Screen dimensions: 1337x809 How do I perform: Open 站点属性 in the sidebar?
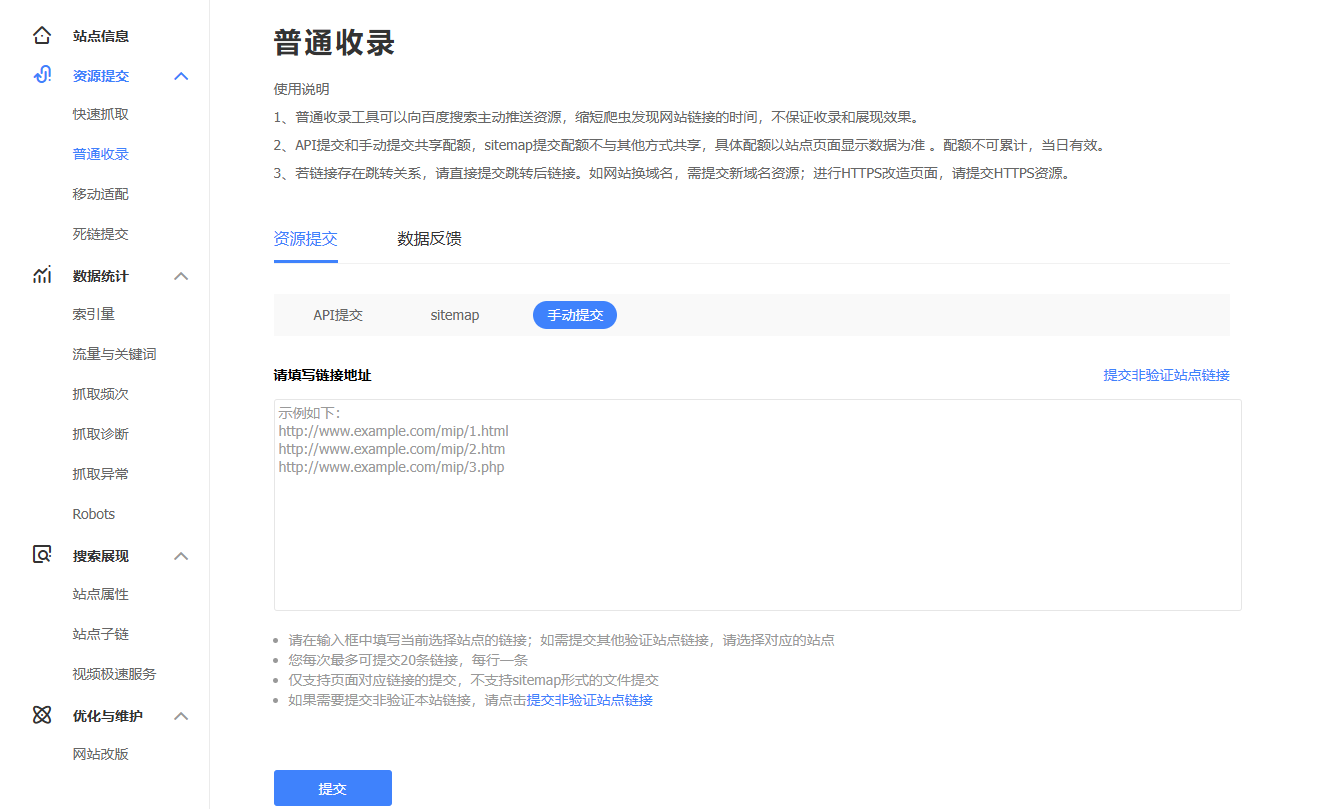(101, 594)
